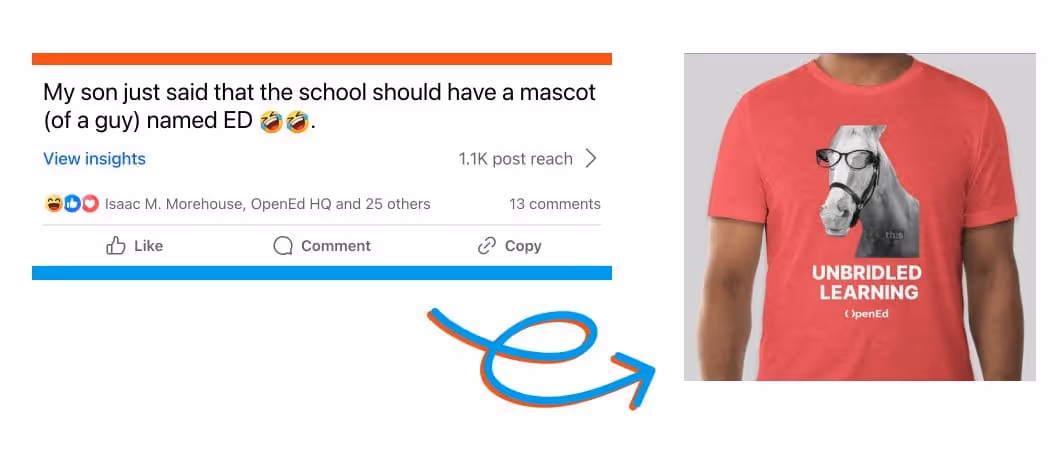Click the laughing emojis after ED
This screenshot has height=456, width=1062.
point(284,123)
